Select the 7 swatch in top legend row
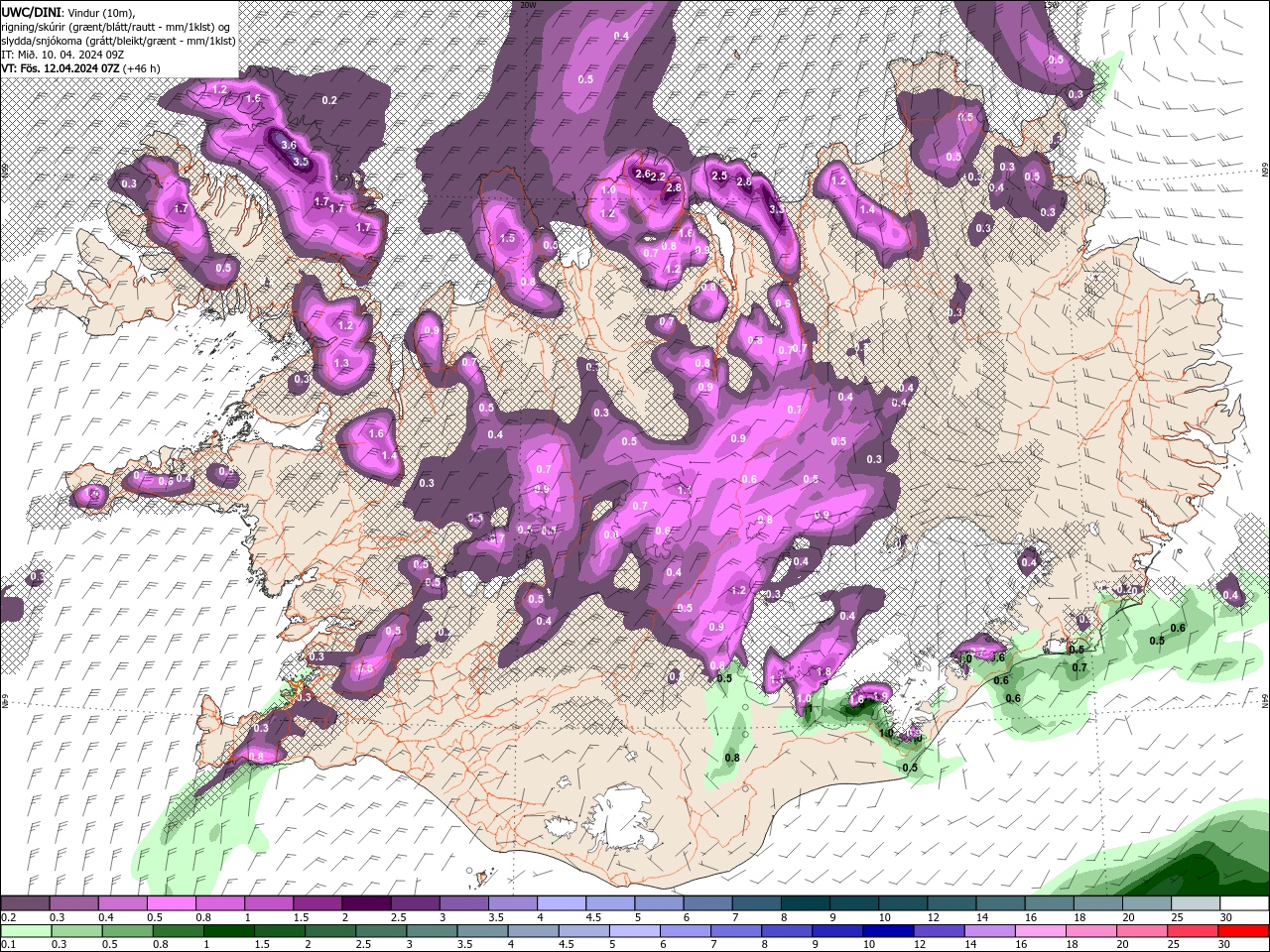This screenshot has width=1270, height=952. 755,903
